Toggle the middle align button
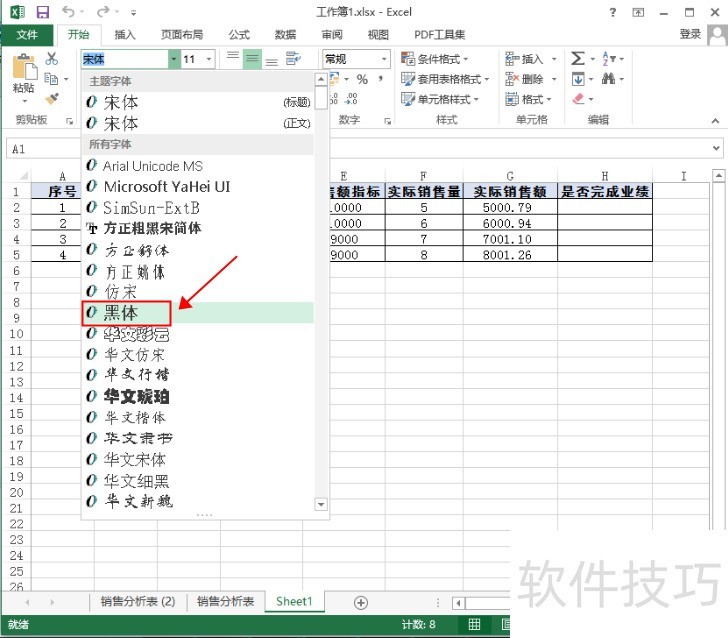The height and width of the screenshot is (638, 728). coord(252,59)
